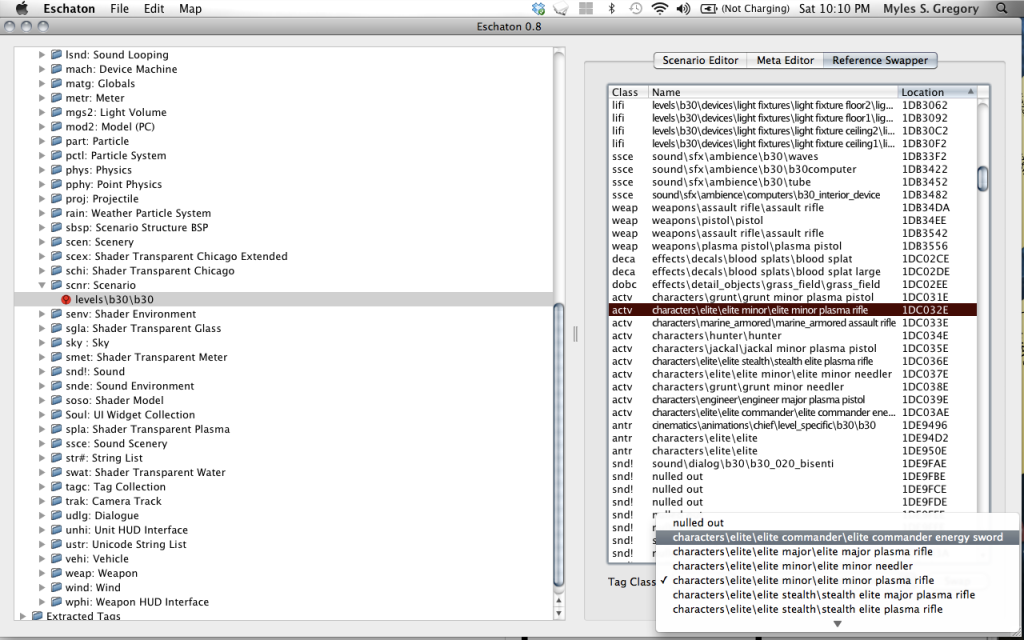Collapse the scnr: Scenario tree node

click(42, 285)
